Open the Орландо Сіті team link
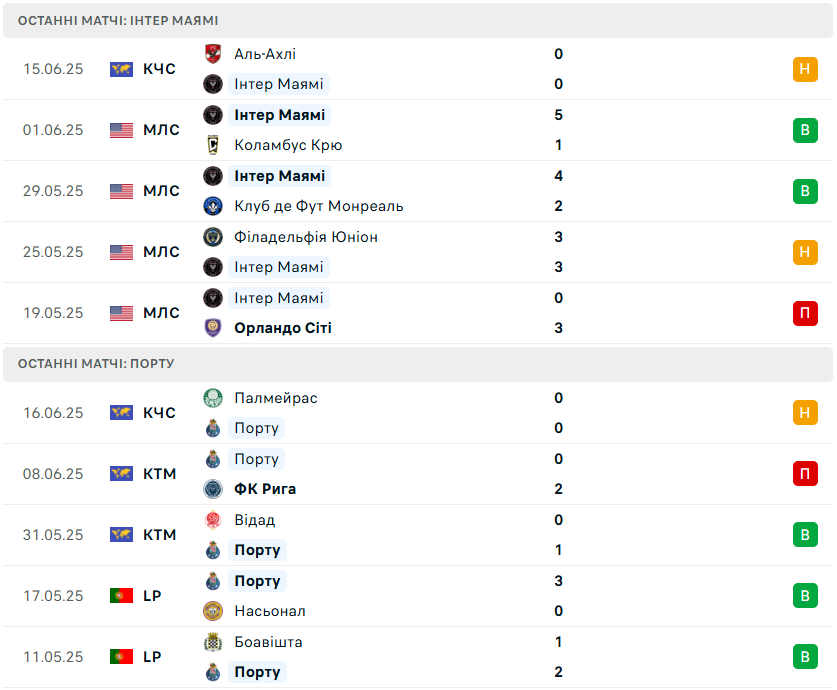The width and height of the screenshot is (837, 690). (283, 328)
